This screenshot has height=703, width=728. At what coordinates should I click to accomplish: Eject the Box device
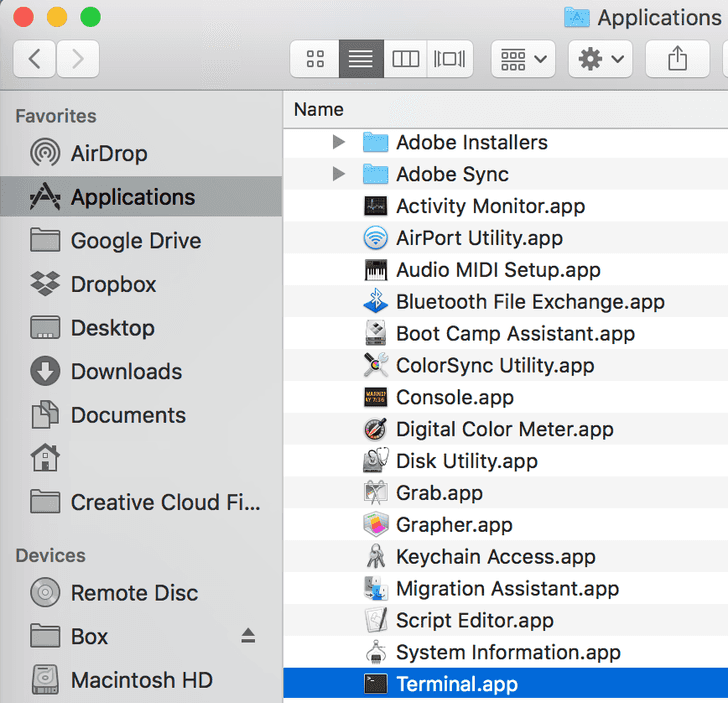248,636
